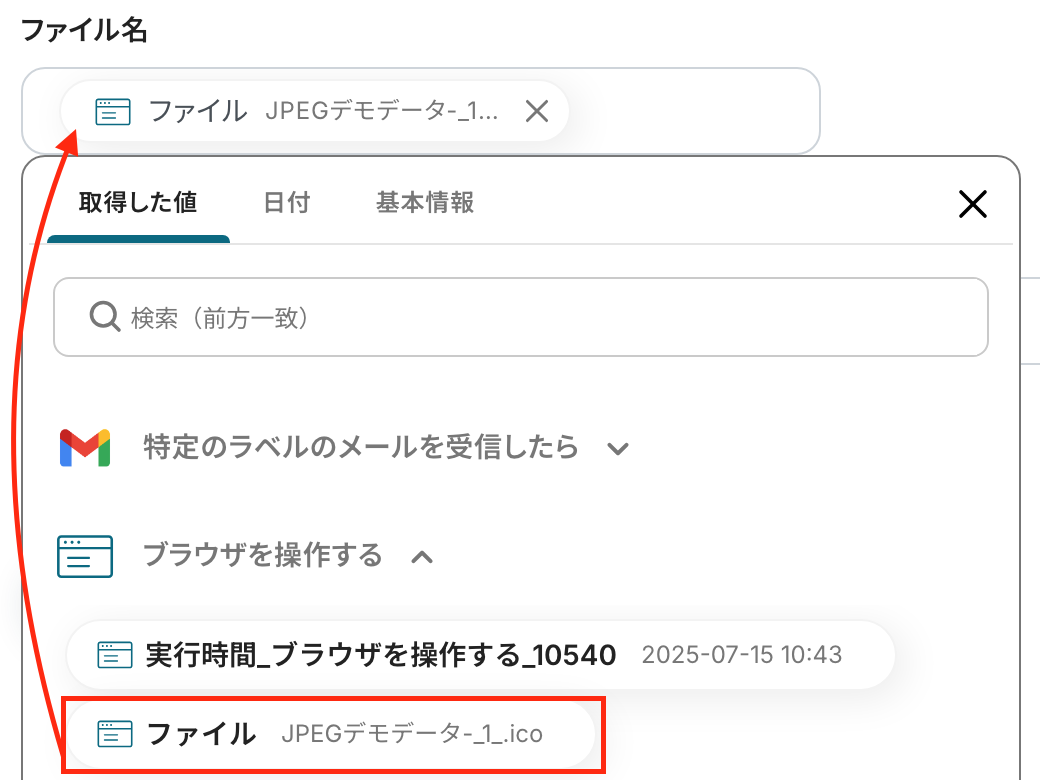Click the Gmail icon
Image resolution: width=1040 pixels, height=780 pixels.
point(85,447)
